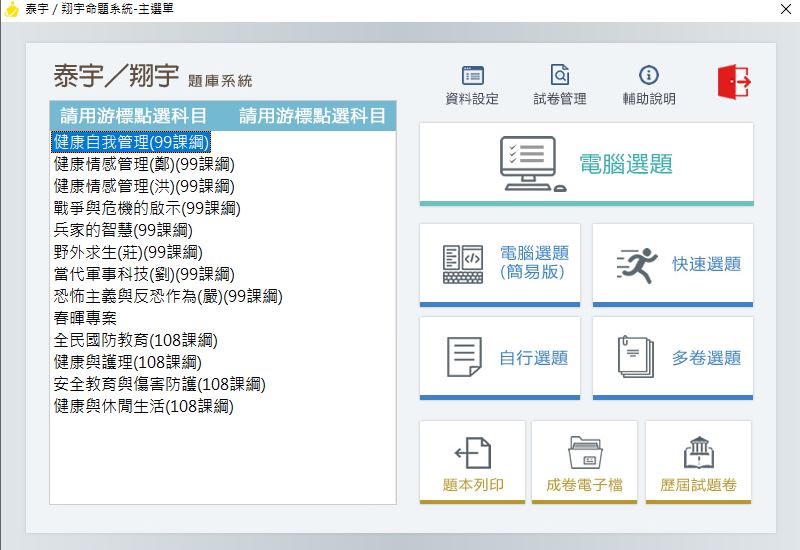Select 春暉專案 in subject list
Image resolution: width=800 pixels, height=550 pixels.
pyautogui.click(x=85, y=318)
